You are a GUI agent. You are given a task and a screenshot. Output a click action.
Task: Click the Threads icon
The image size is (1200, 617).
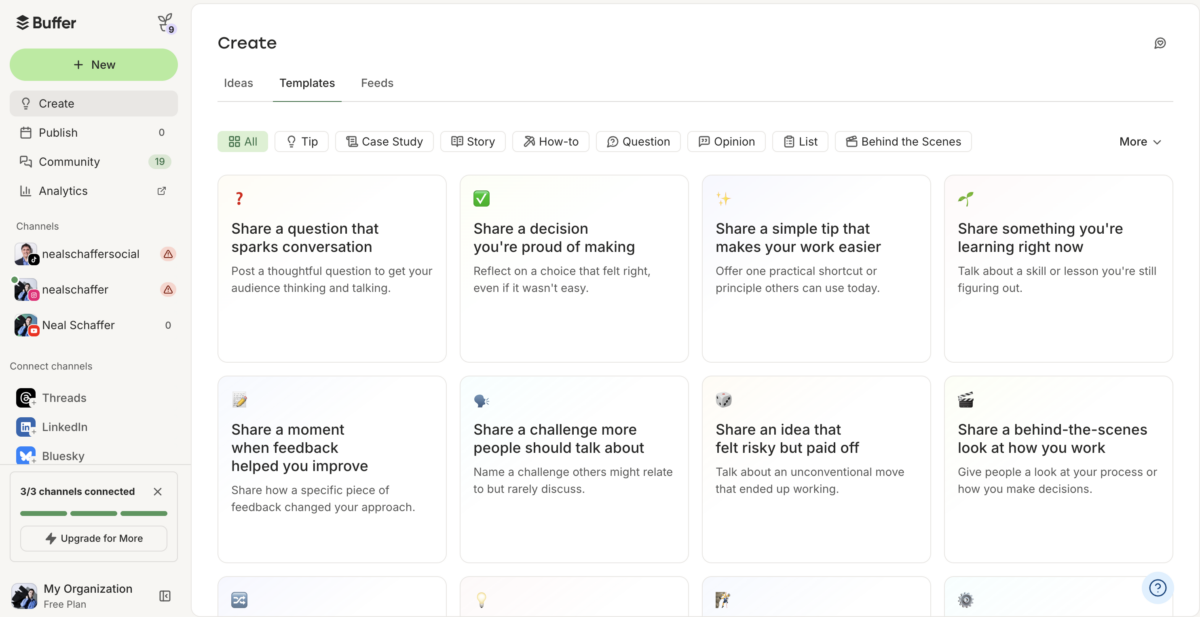(26, 398)
